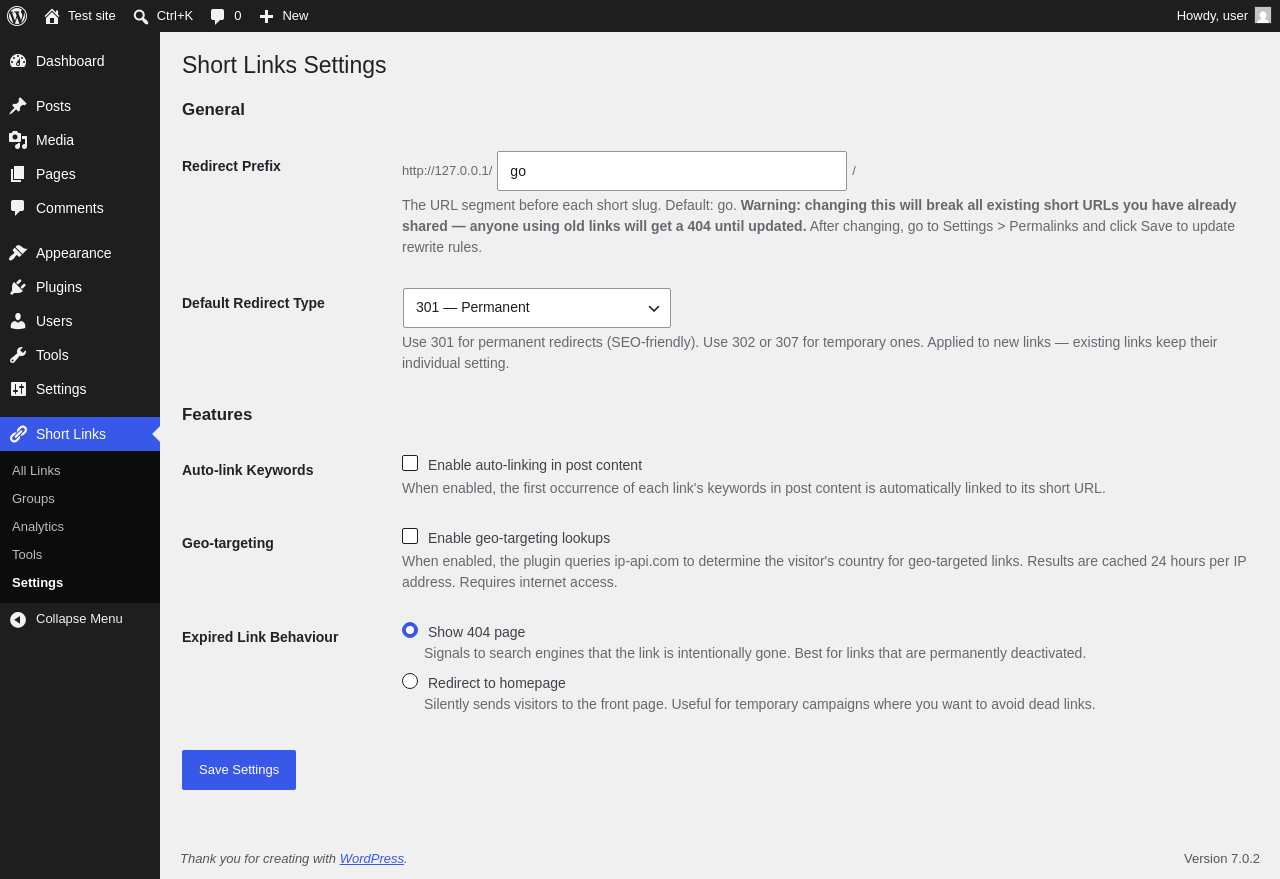Click the Pages icon in sidebar

[x=18, y=174]
